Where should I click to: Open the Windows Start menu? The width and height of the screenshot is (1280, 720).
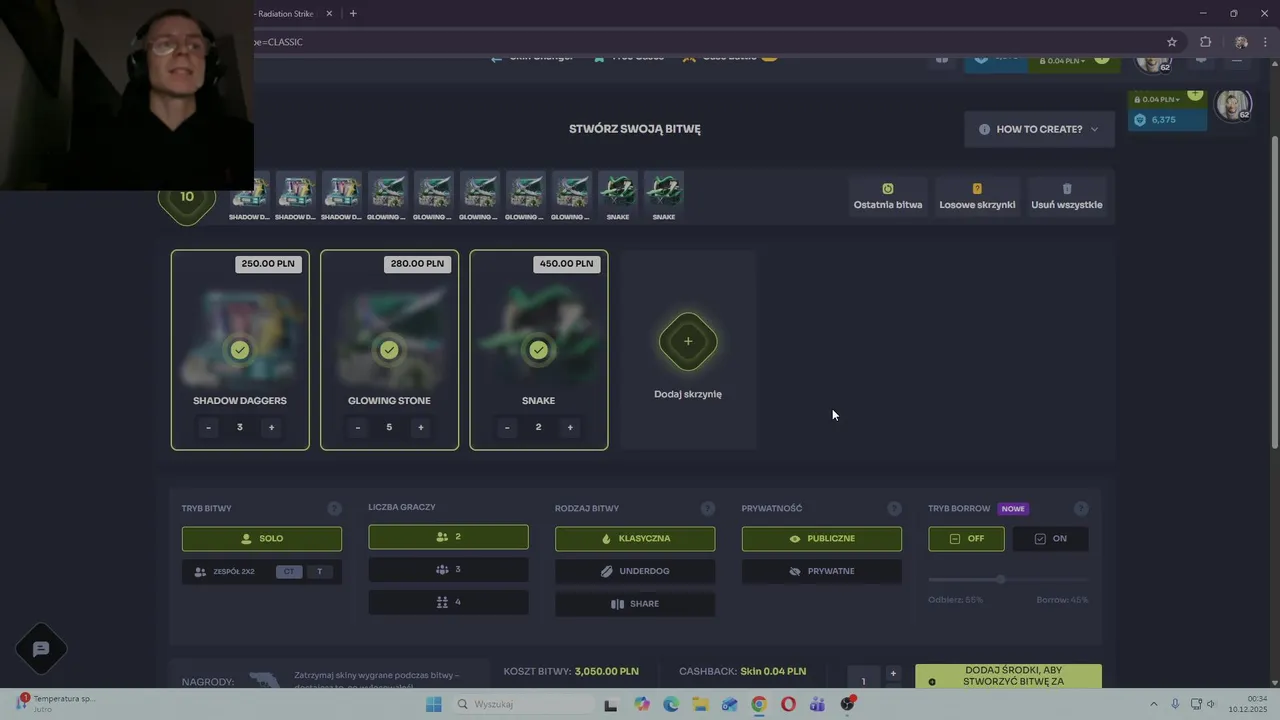pos(433,705)
